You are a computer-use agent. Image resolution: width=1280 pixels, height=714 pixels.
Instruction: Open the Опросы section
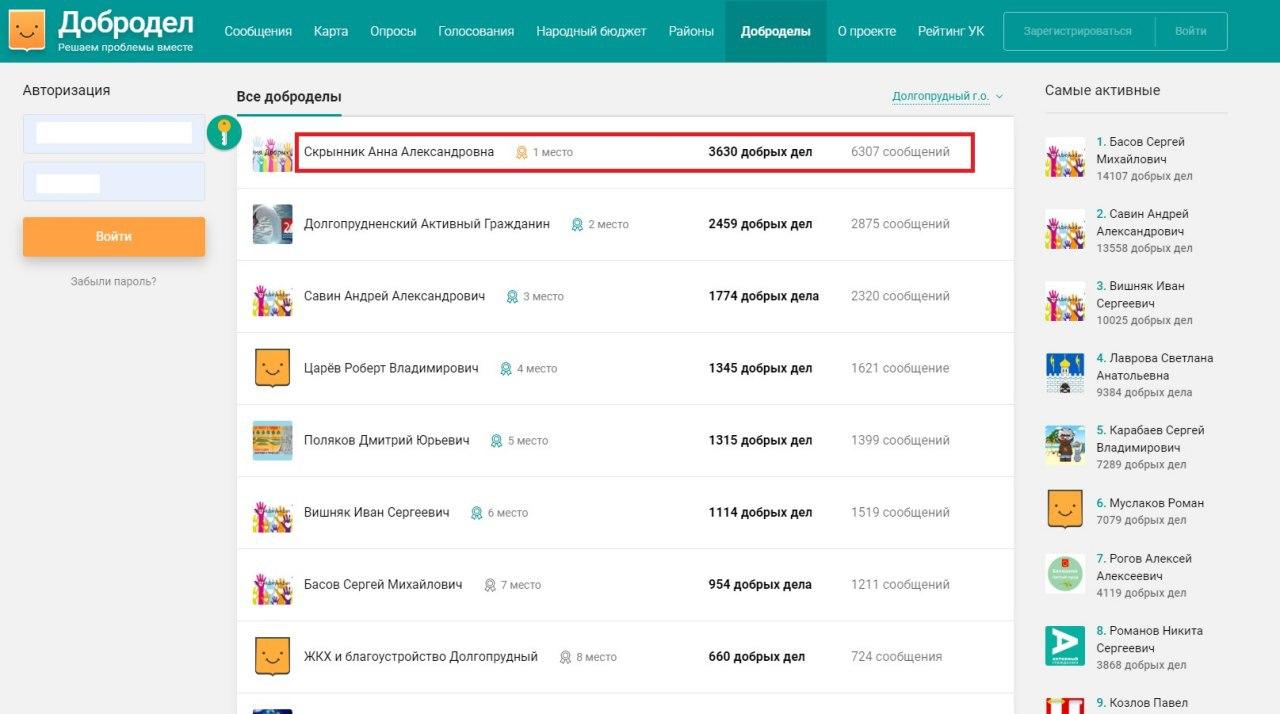(x=393, y=31)
